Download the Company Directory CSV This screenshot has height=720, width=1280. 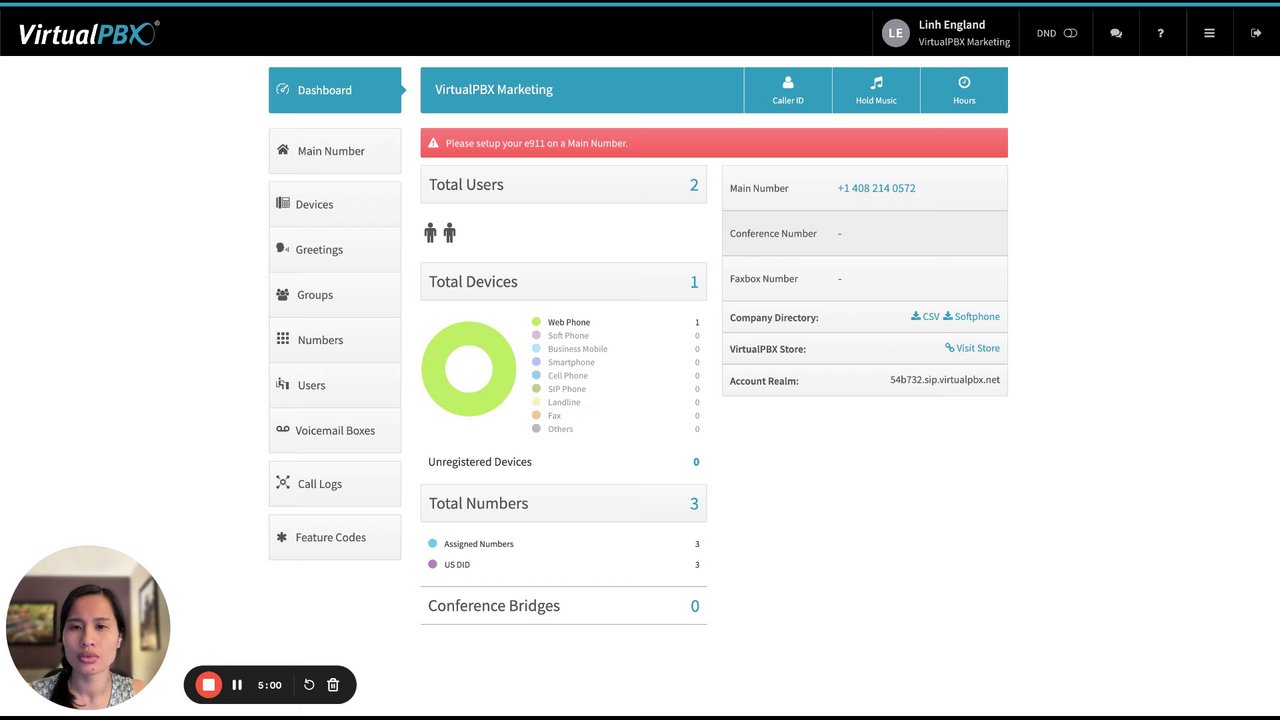click(x=925, y=316)
